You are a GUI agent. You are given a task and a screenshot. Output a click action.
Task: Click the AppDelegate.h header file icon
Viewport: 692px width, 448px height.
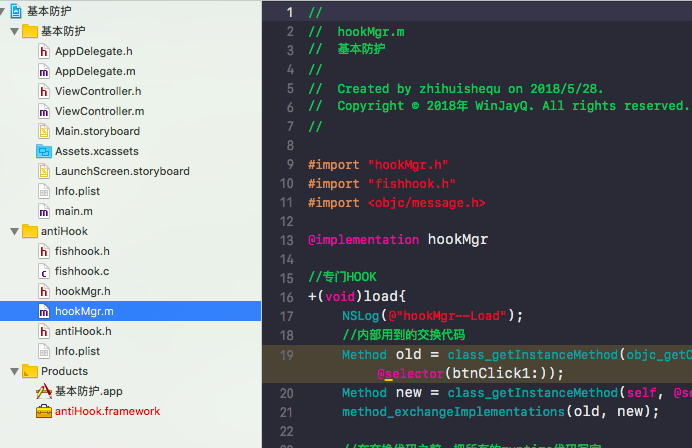pyautogui.click(x=44, y=52)
